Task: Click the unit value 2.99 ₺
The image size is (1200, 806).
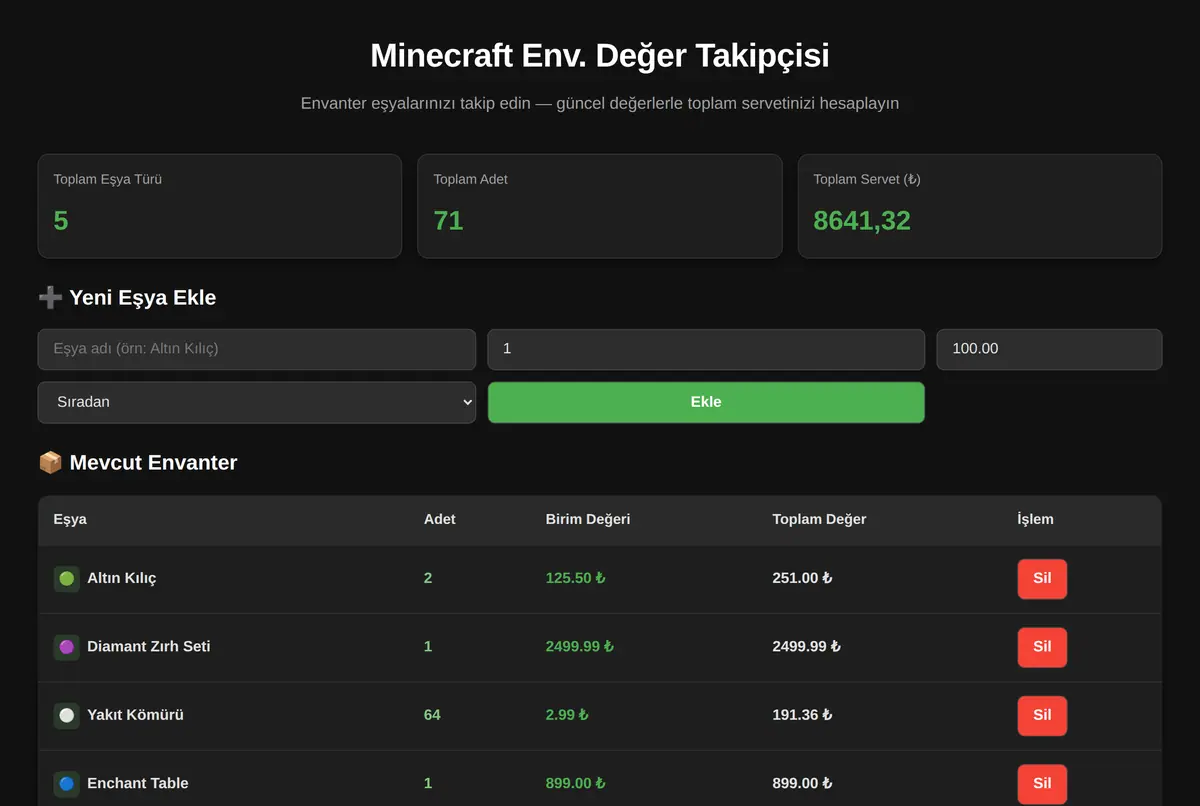Action: pos(567,715)
